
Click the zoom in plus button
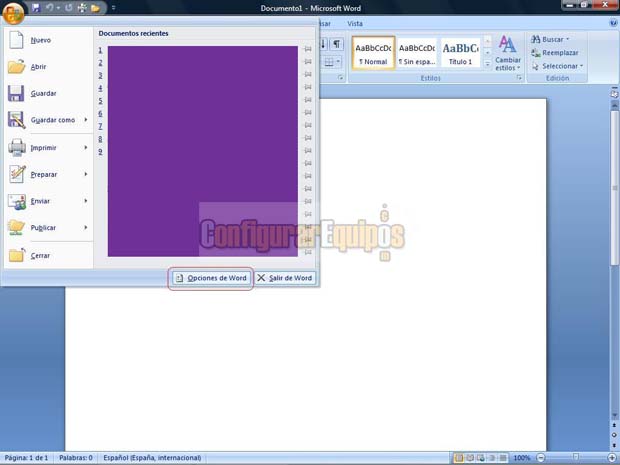(612, 458)
